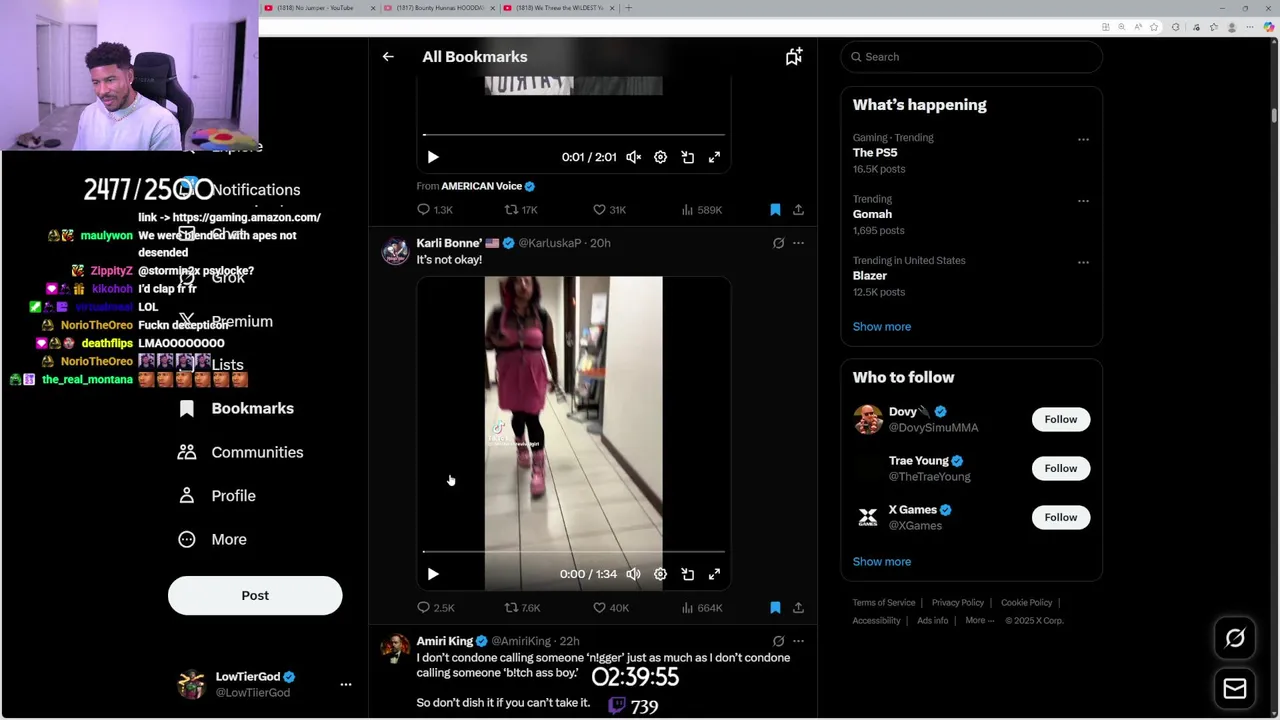Open Karli Bonne' profile avatar
Screen dimensions: 1280x720
pos(395,251)
